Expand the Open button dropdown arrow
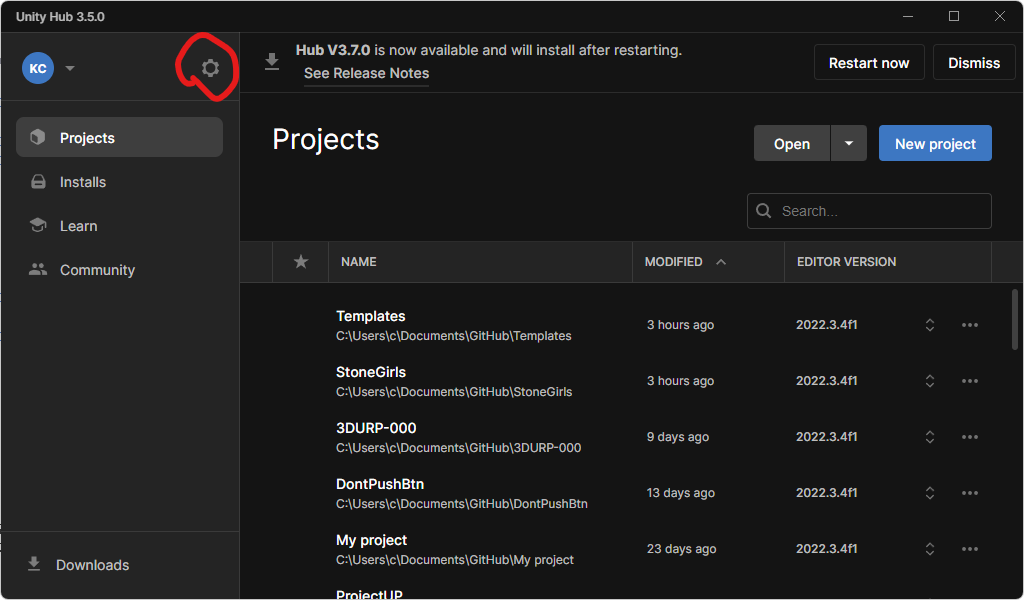The width and height of the screenshot is (1024, 600). coord(849,143)
